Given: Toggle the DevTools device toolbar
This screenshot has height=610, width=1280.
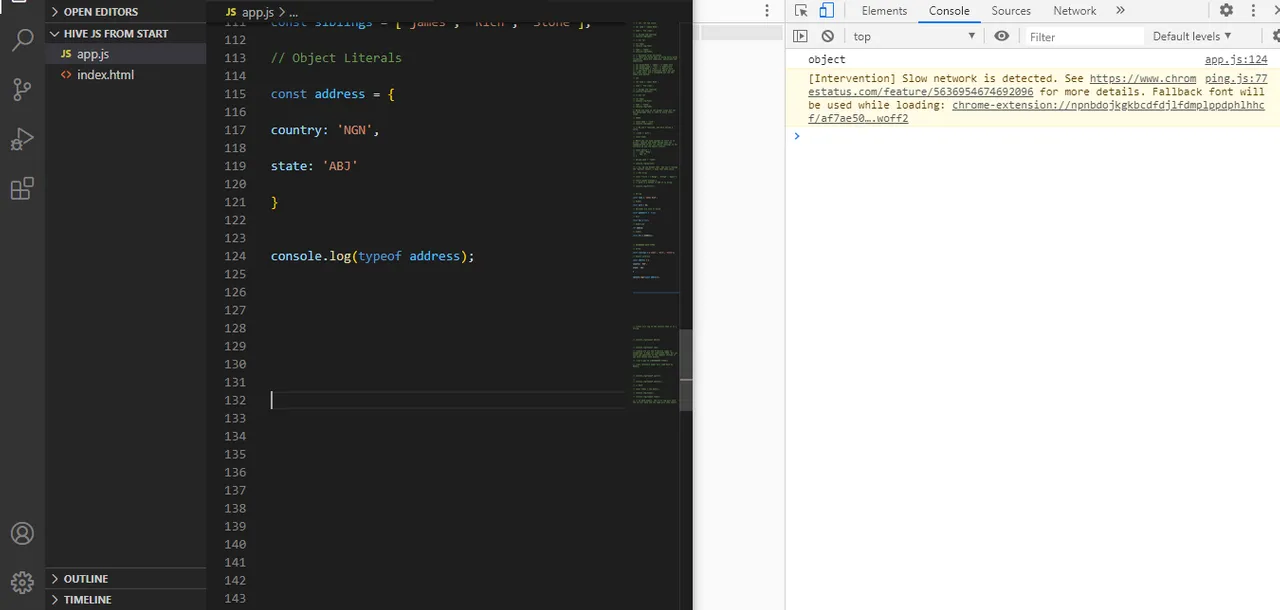Looking at the screenshot, I should tap(827, 11).
